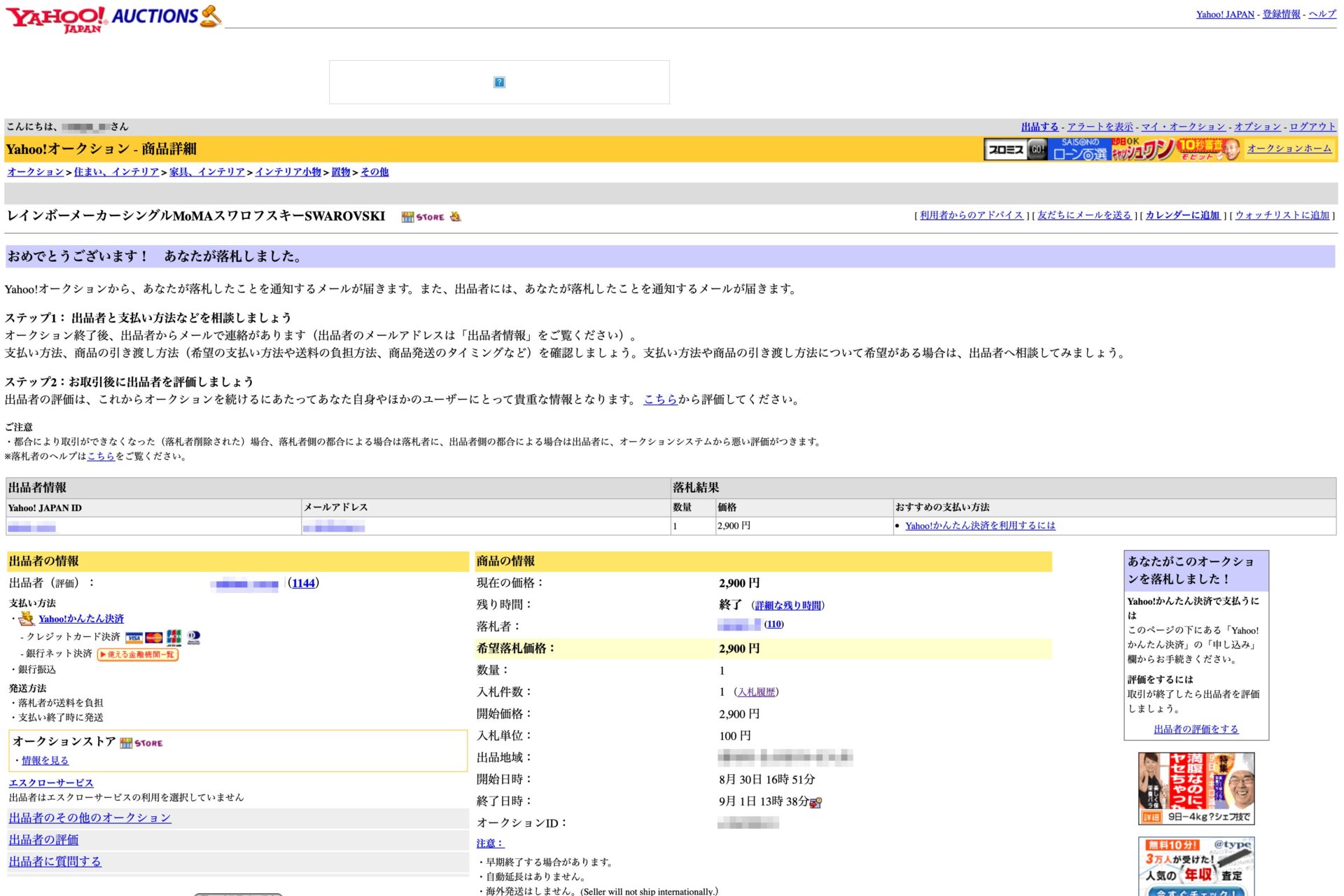Open the SAISON ローン百選 banner
This screenshot has height=896, width=1344.
pyautogui.click(x=1079, y=149)
